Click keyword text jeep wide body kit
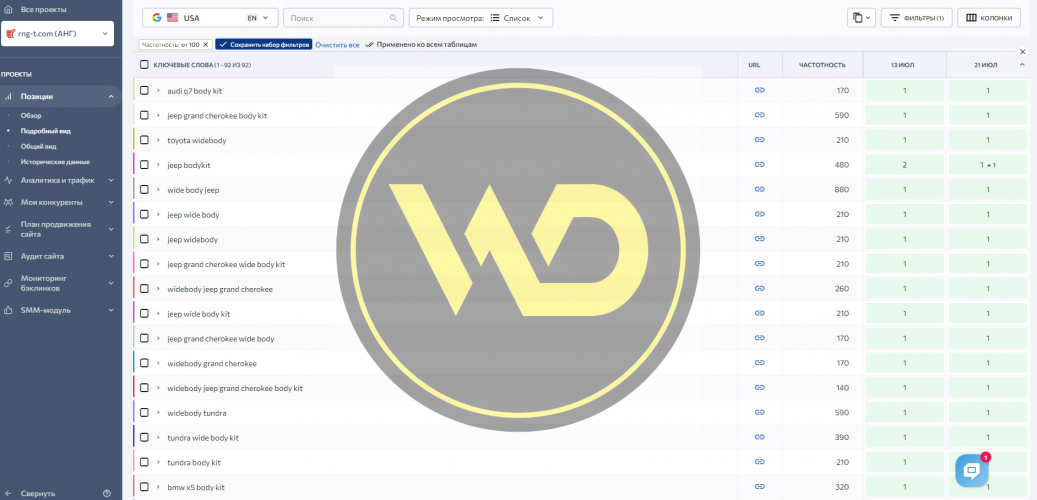The height and width of the screenshot is (500, 1037). click(x=198, y=313)
